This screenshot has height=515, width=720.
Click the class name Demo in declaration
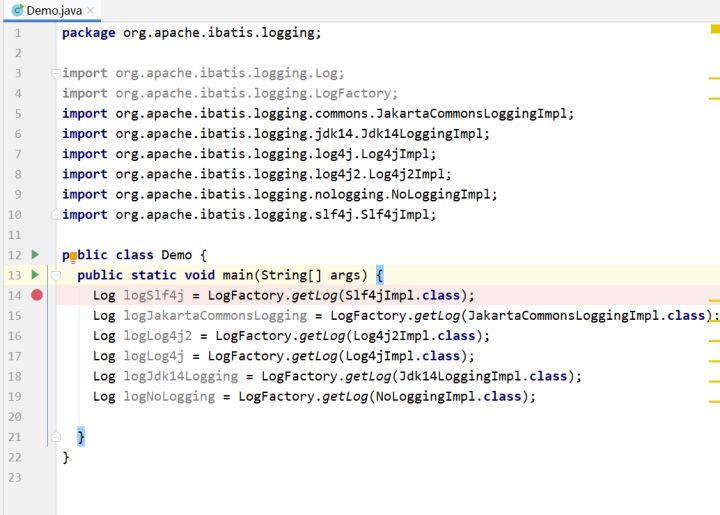click(x=176, y=255)
